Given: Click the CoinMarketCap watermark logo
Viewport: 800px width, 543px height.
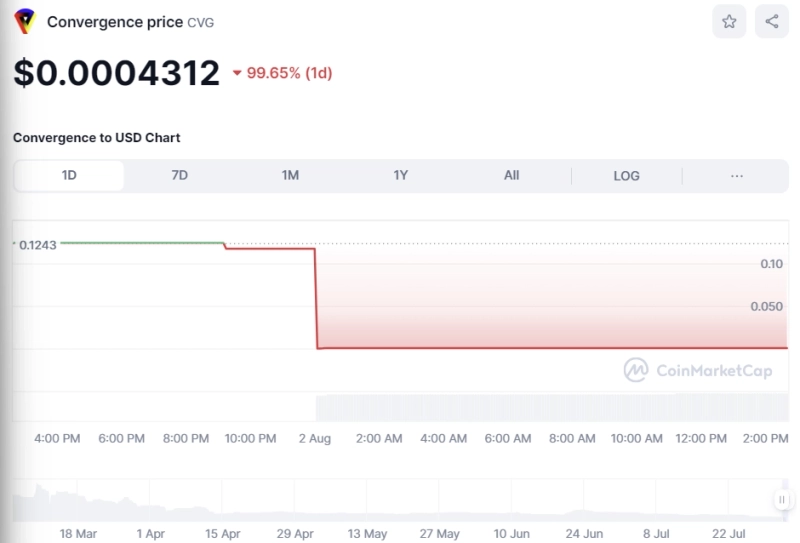Looking at the screenshot, I should point(698,371).
